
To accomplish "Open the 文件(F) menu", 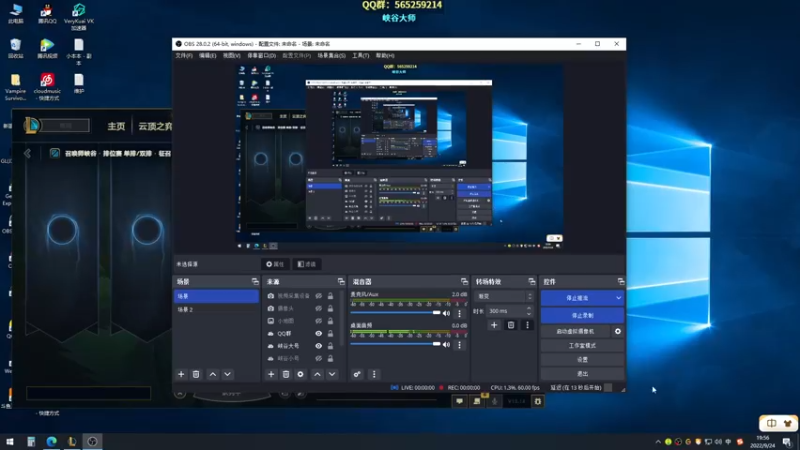I will [184, 56].
